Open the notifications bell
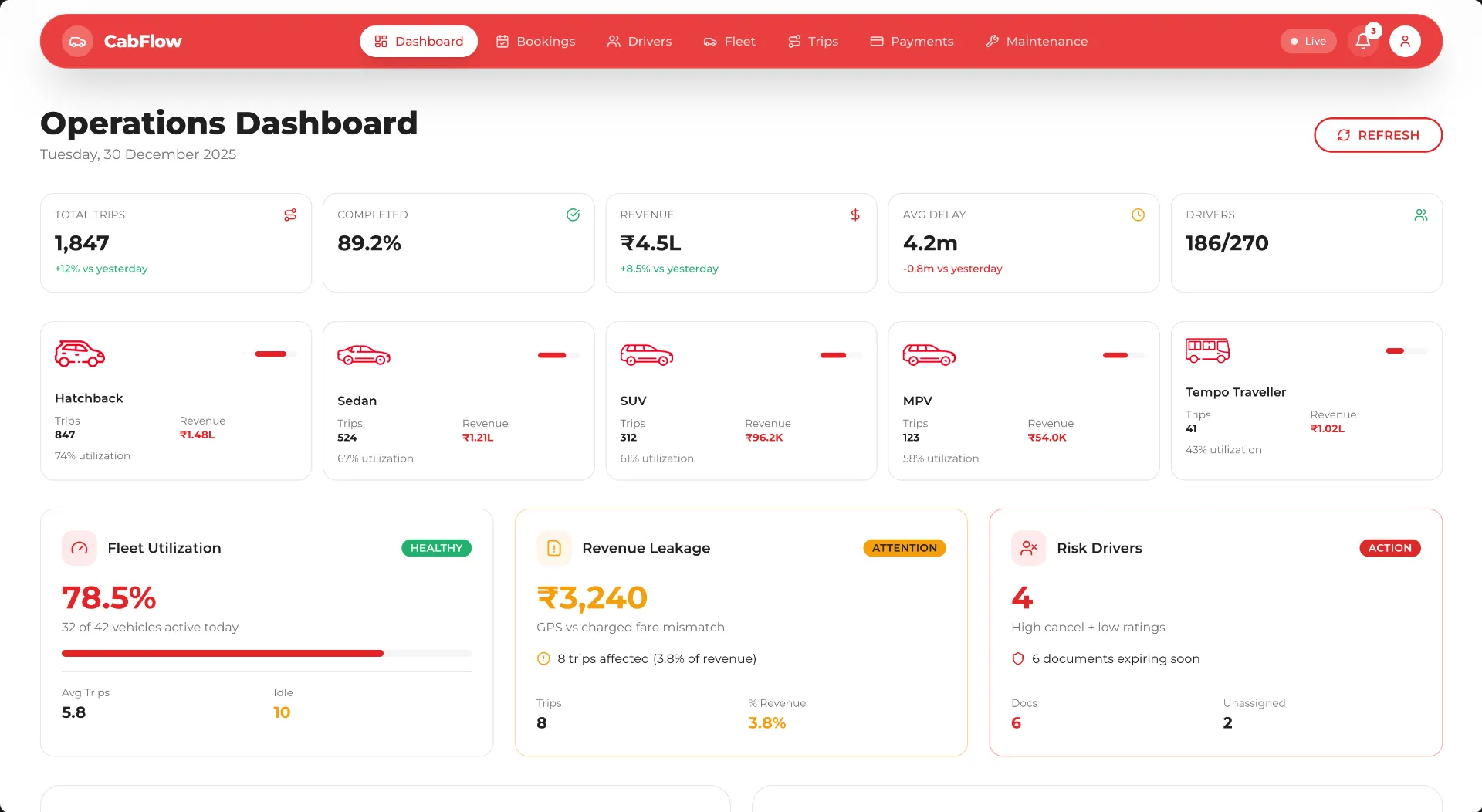The image size is (1482, 812). tap(1363, 42)
